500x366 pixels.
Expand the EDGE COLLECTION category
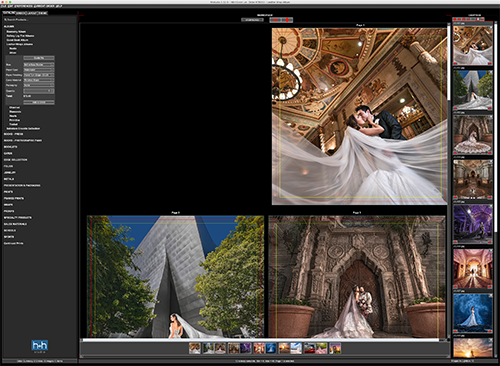pos(15,160)
